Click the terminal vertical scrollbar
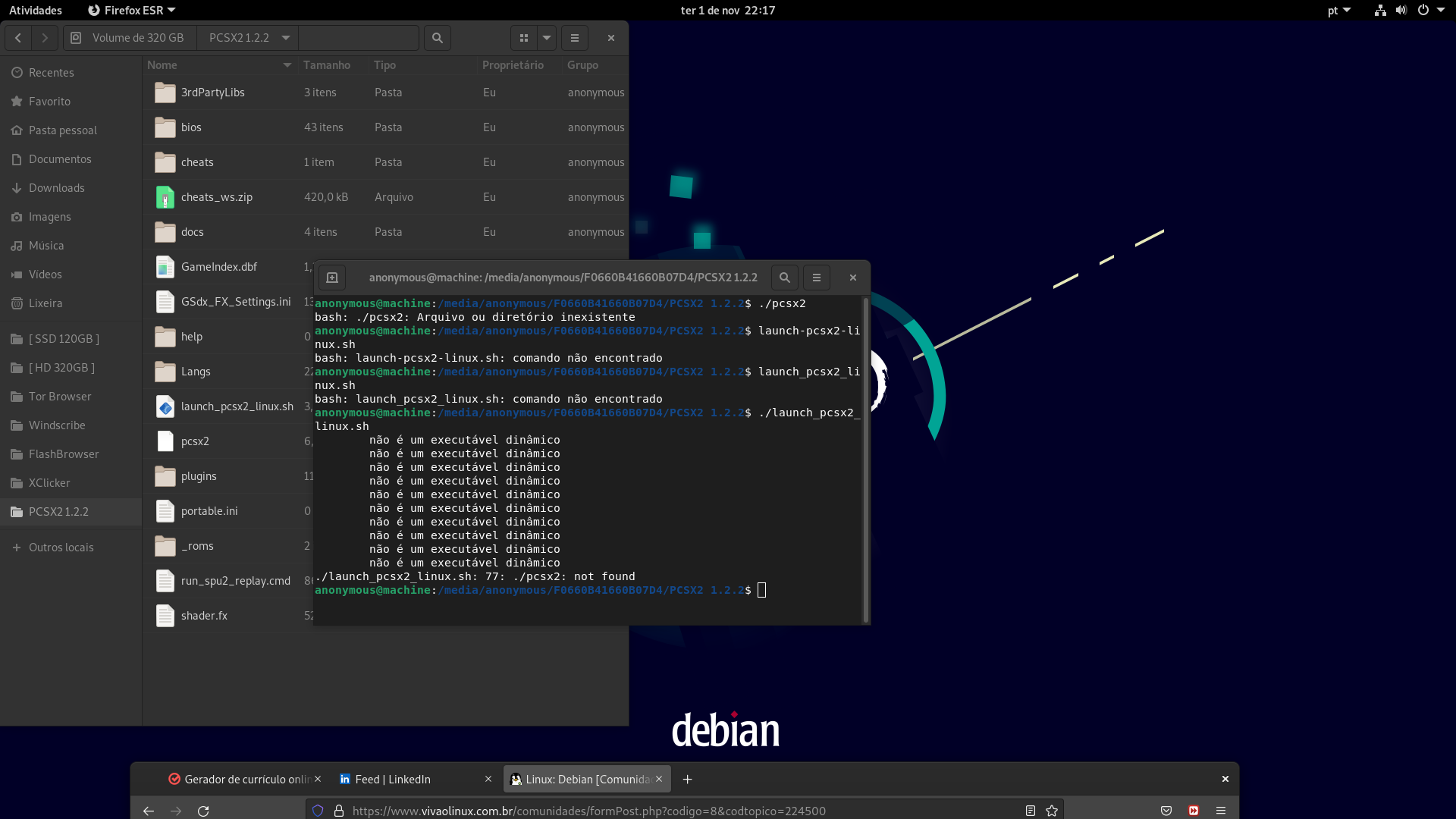 (x=866, y=460)
